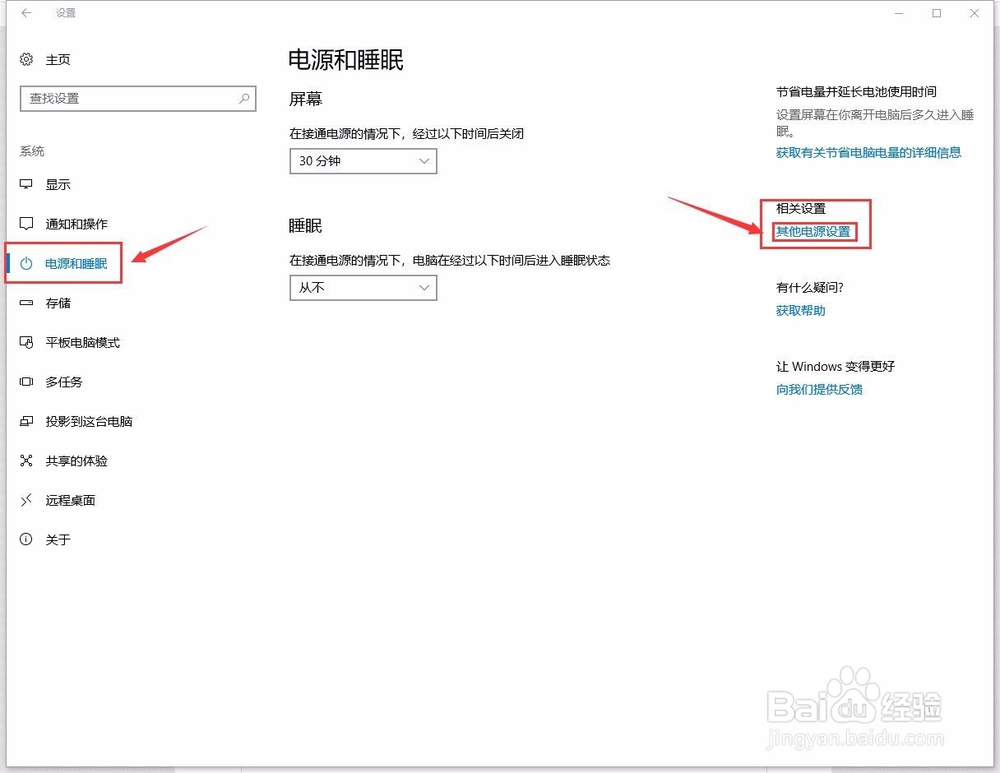Open the 屏幕 timeout dropdown showing 30分钟
The height and width of the screenshot is (773, 1000).
tap(362, 161)
